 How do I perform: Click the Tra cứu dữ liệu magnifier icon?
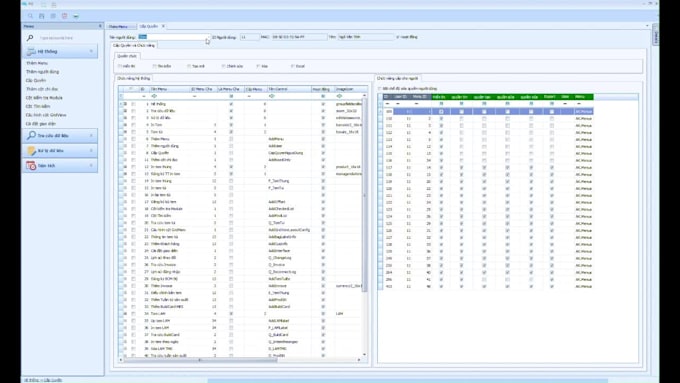click(31, 135)
